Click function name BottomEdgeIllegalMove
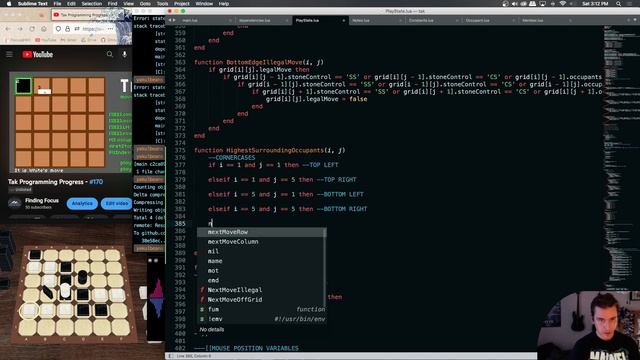 (x=264, y=62)
